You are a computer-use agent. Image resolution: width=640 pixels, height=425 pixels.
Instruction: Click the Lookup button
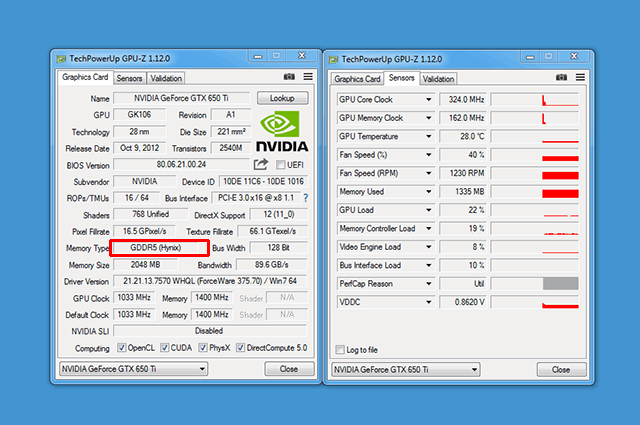(282, 98)
